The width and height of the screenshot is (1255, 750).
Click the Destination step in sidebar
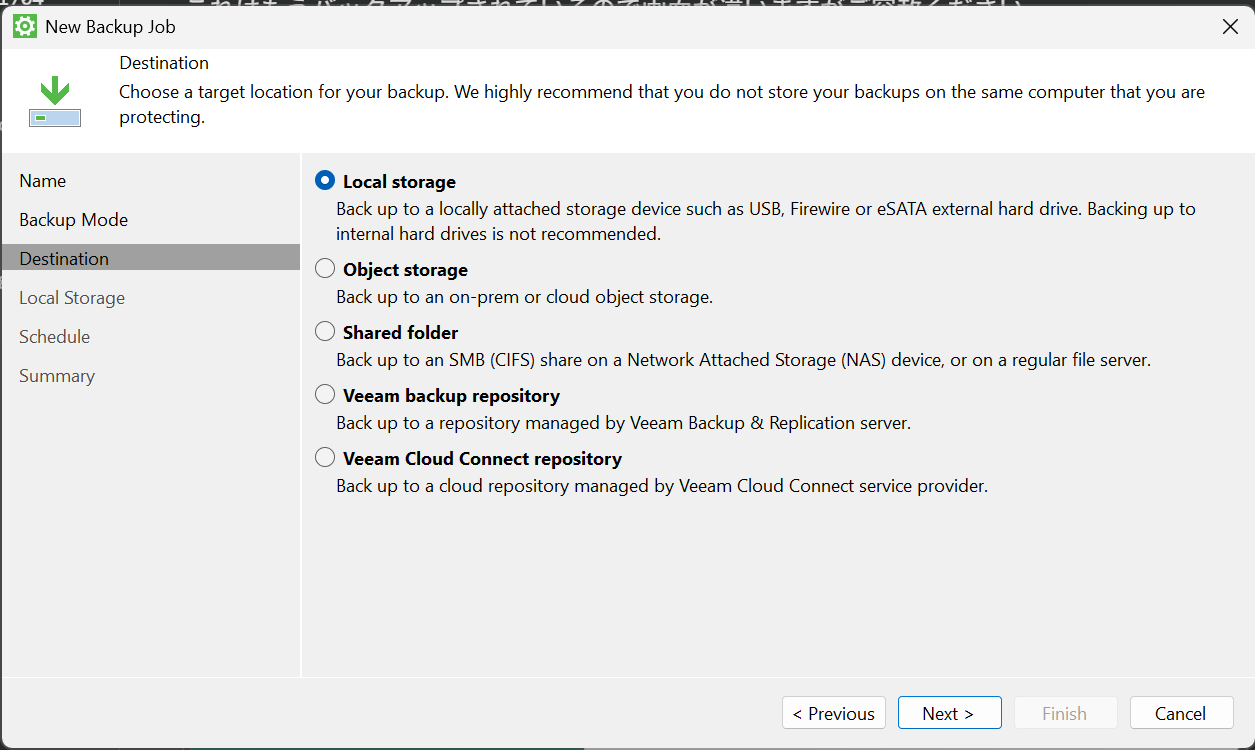[64, 259]
